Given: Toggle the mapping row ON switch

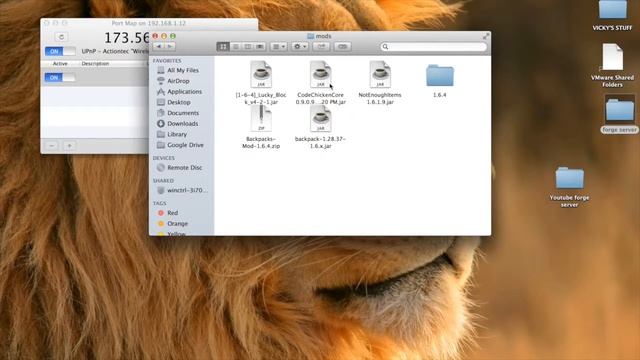Looking at the screenshot, I should coord(60,78).
